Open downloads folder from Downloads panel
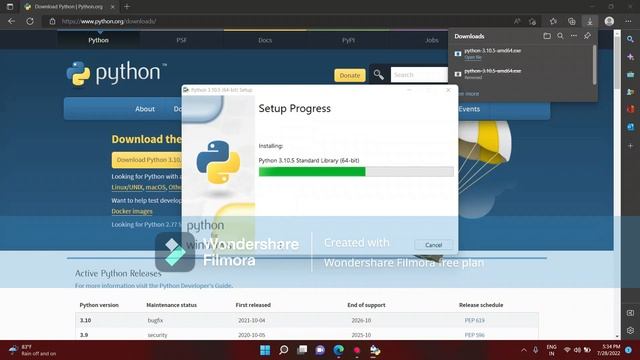 pos(547,36)
